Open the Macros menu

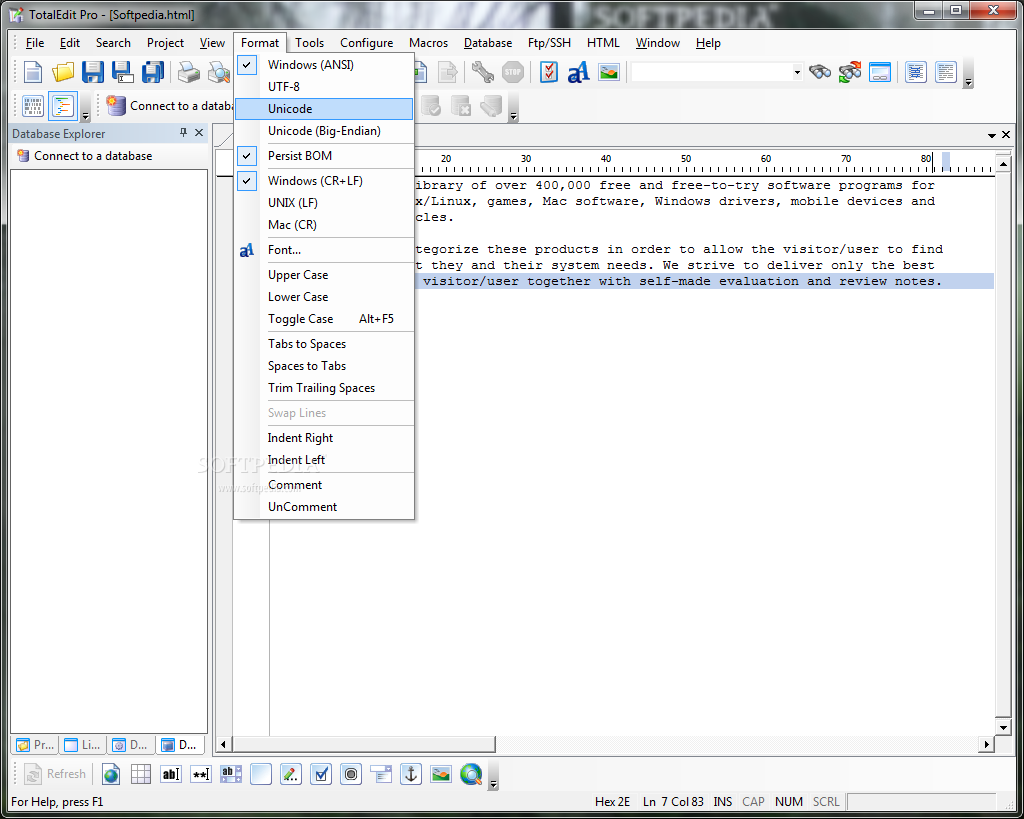click(x=428, y=43)
